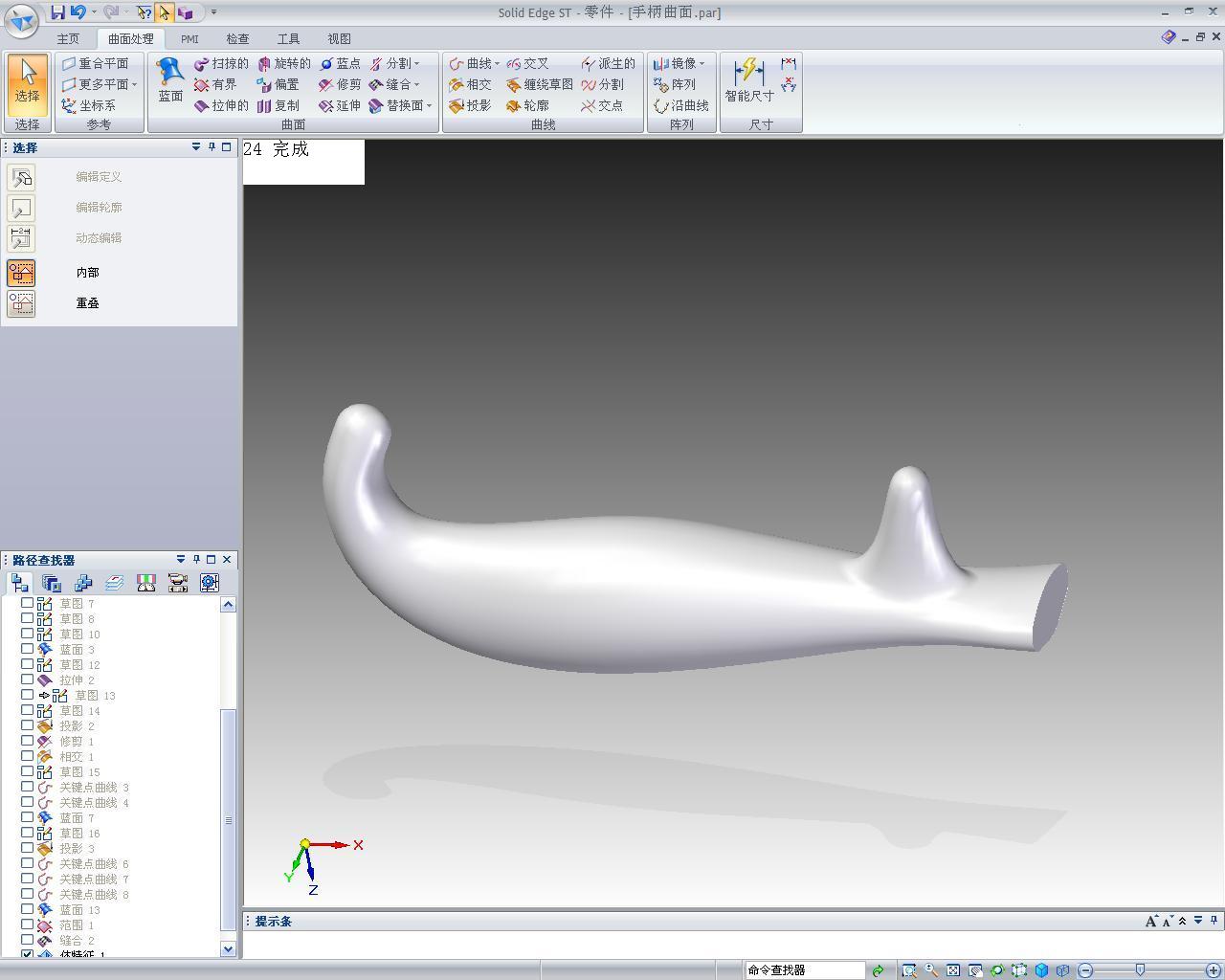
Task: Activate the BlueDot (蓝点) tool
Action: coord(340,63)
